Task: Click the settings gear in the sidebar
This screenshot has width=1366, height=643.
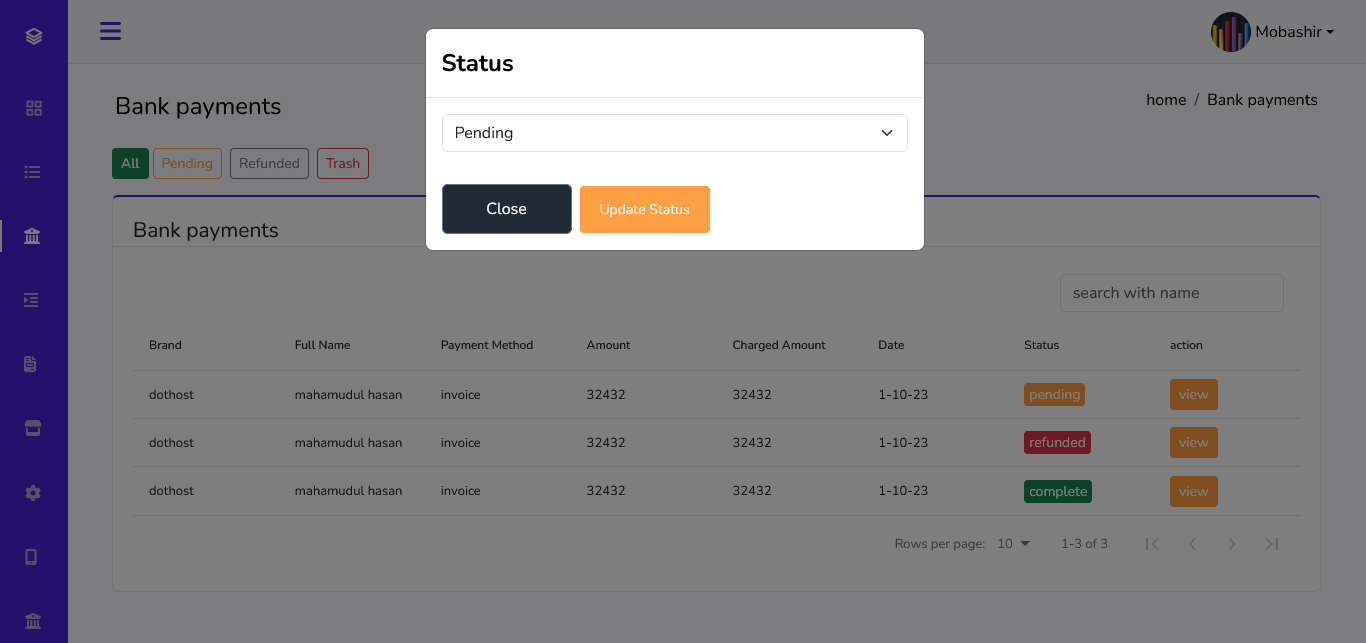Action: [32, 492]
